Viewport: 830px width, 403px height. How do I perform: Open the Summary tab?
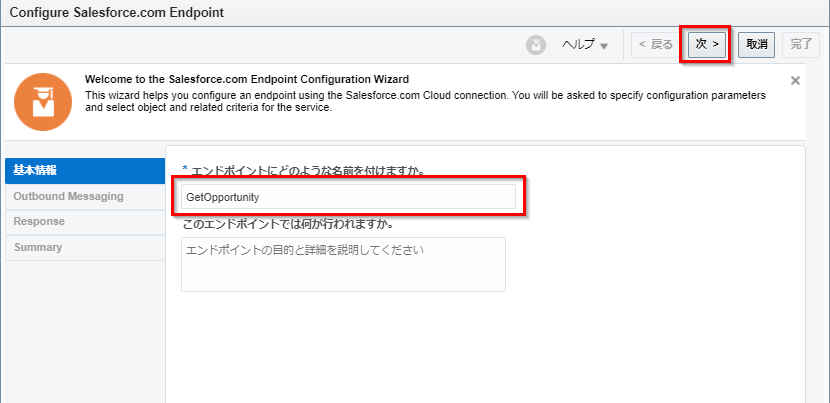point(85,247)
